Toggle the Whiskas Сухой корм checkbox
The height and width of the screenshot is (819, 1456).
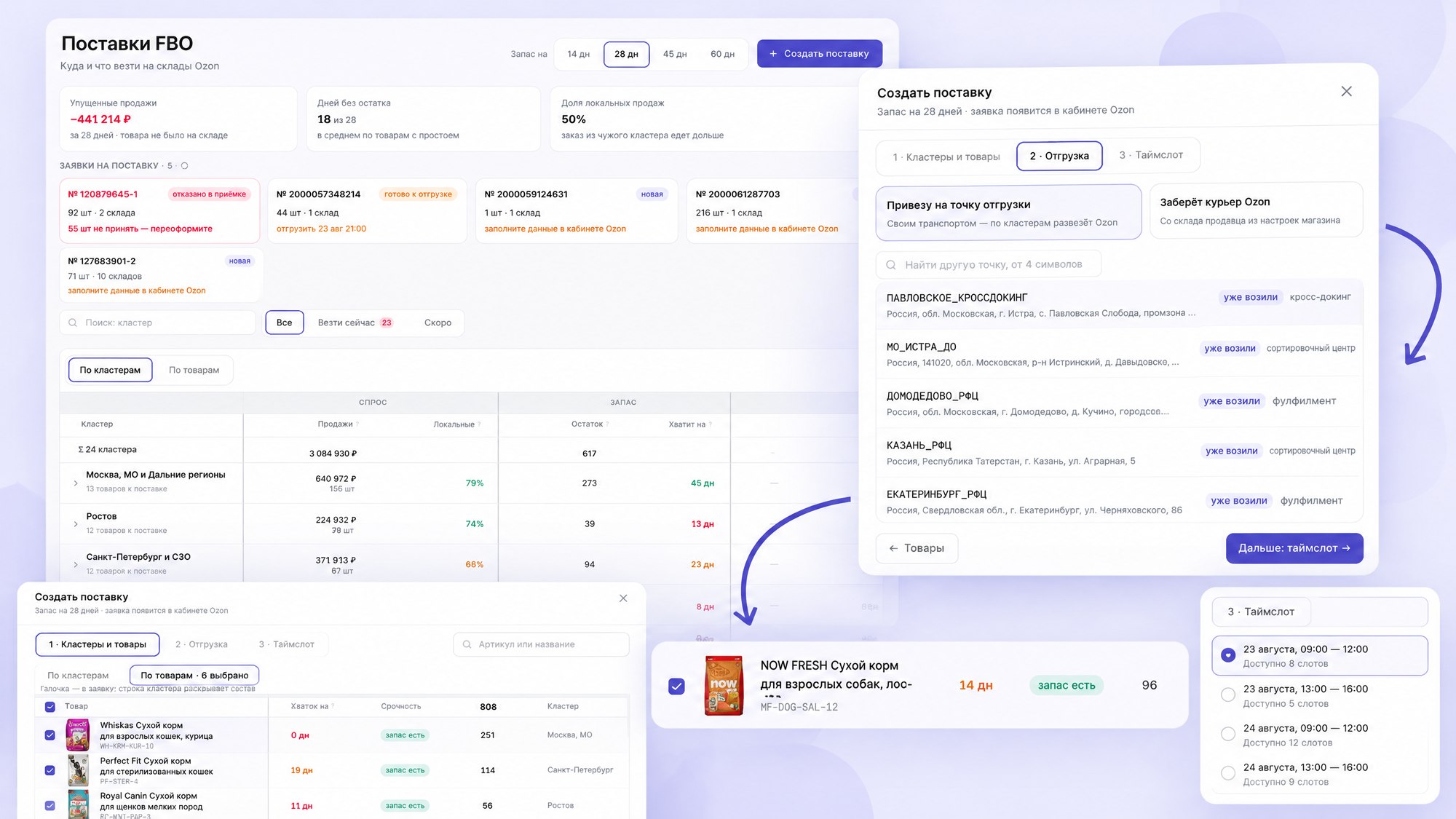tap(50, 735)
